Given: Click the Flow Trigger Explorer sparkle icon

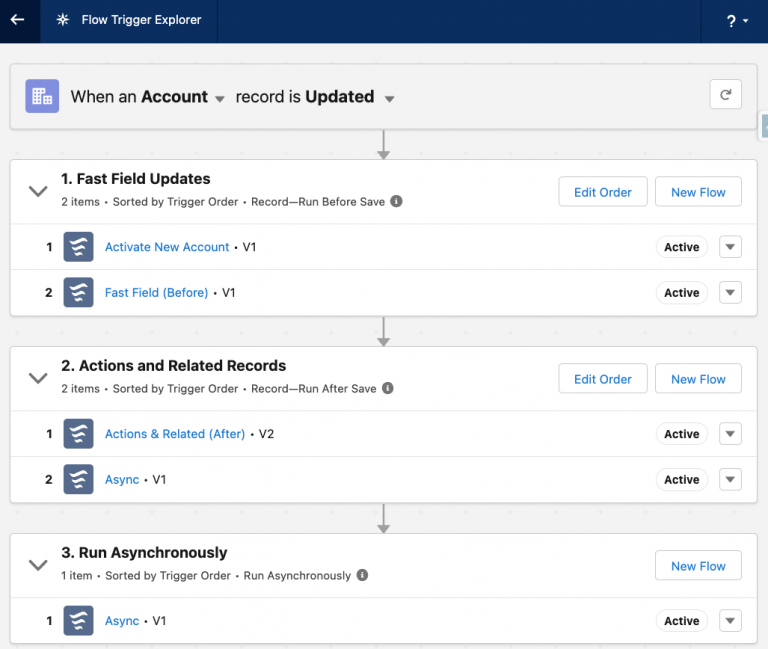Looking at the screenshot, I should point(63,20).
